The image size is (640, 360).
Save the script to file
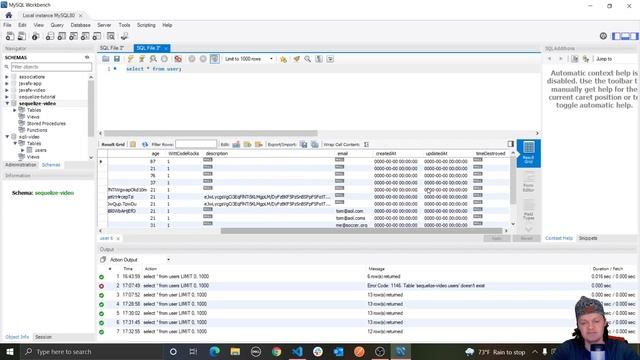[x=117, y=59]
